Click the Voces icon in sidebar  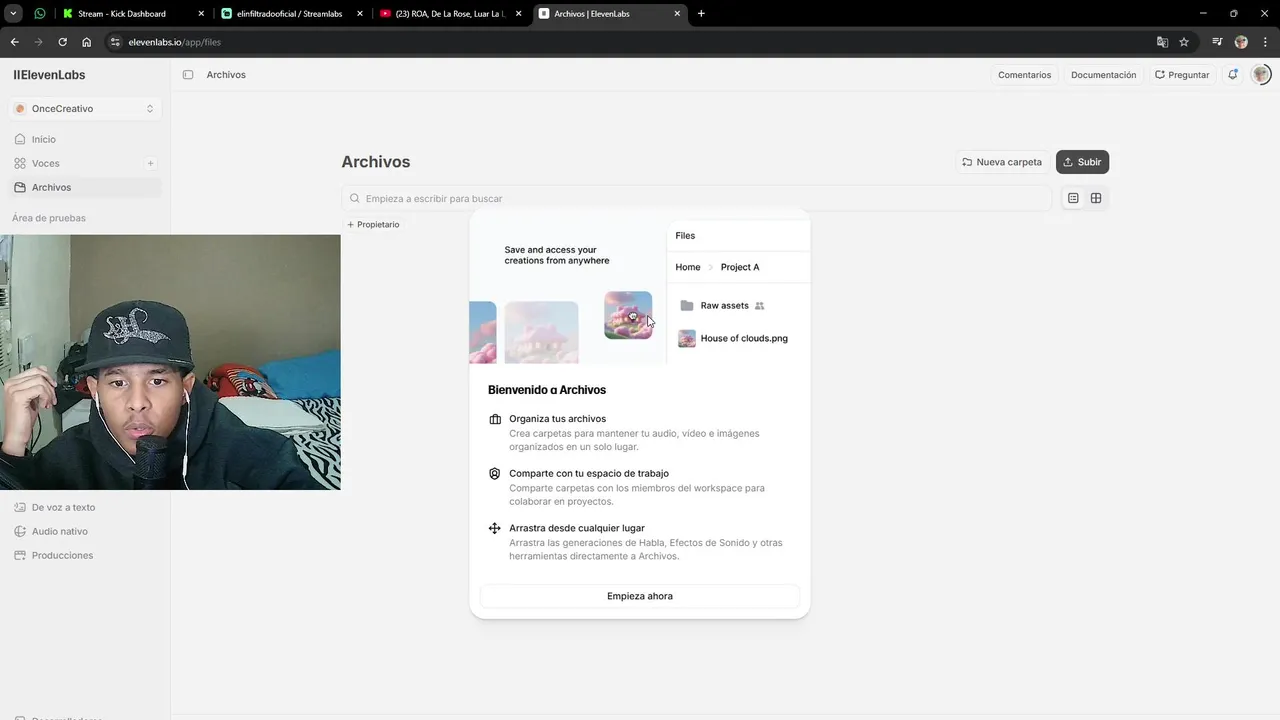point(20,163)
